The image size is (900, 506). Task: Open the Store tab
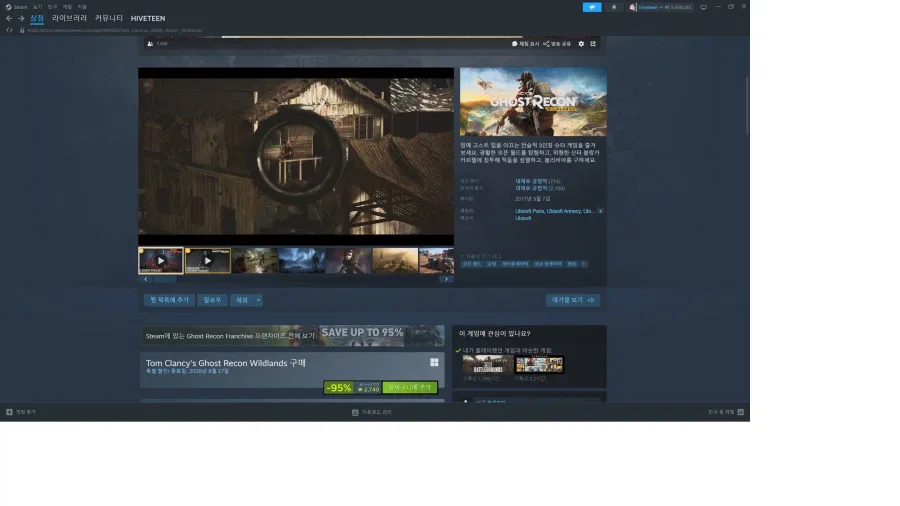(37, 18)
